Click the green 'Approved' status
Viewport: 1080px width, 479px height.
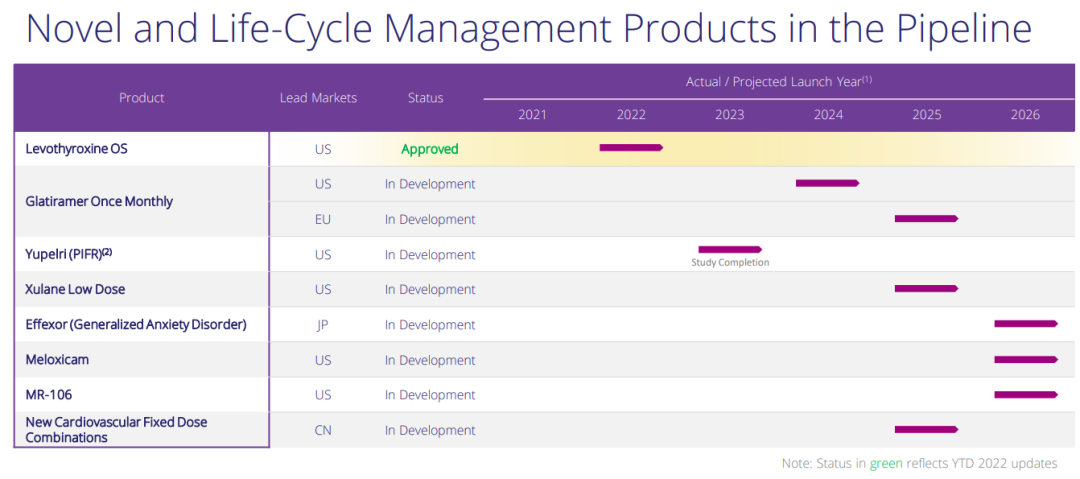tap(430, 149)
